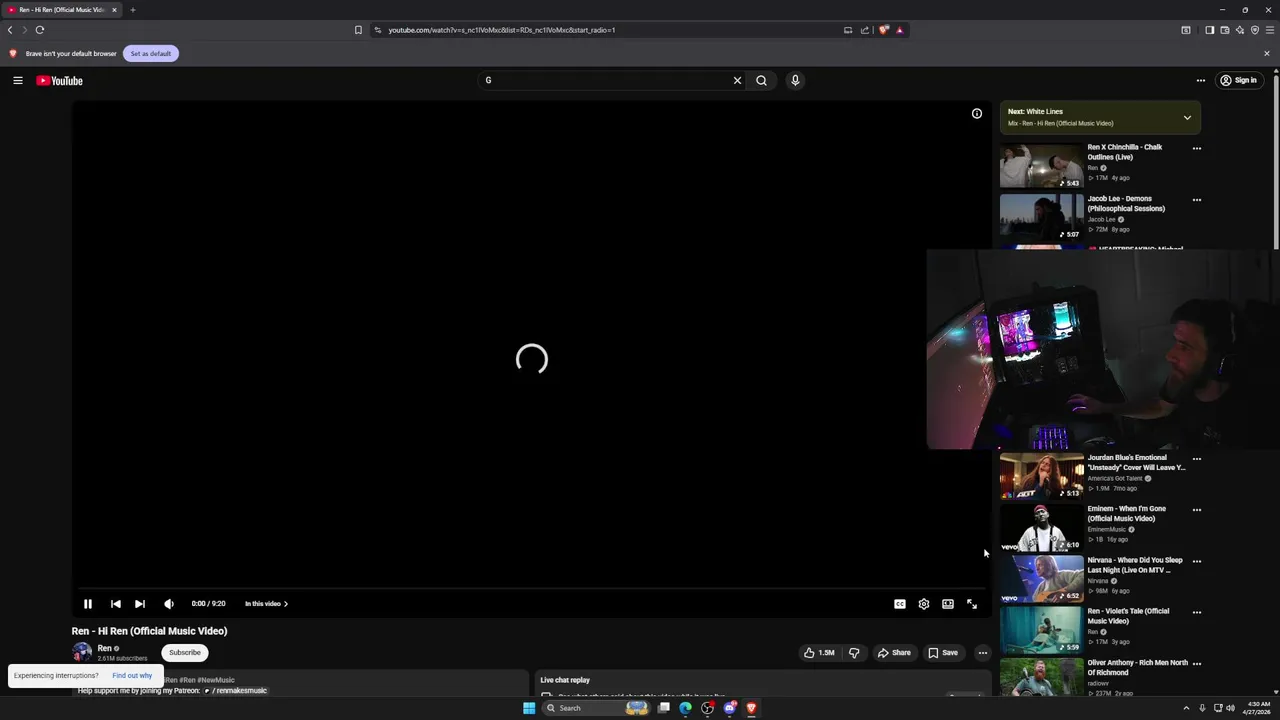Screen dimensions: 1280x720
Task: Open Ren - Violet's Tale video title
Action: coord(1128,616)
